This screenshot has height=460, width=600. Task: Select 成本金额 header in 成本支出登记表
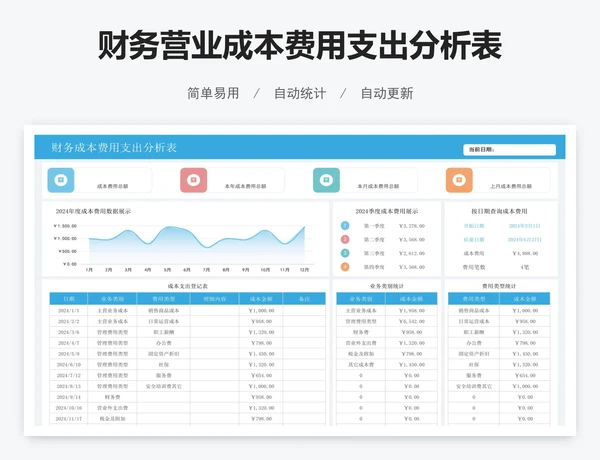261,299
